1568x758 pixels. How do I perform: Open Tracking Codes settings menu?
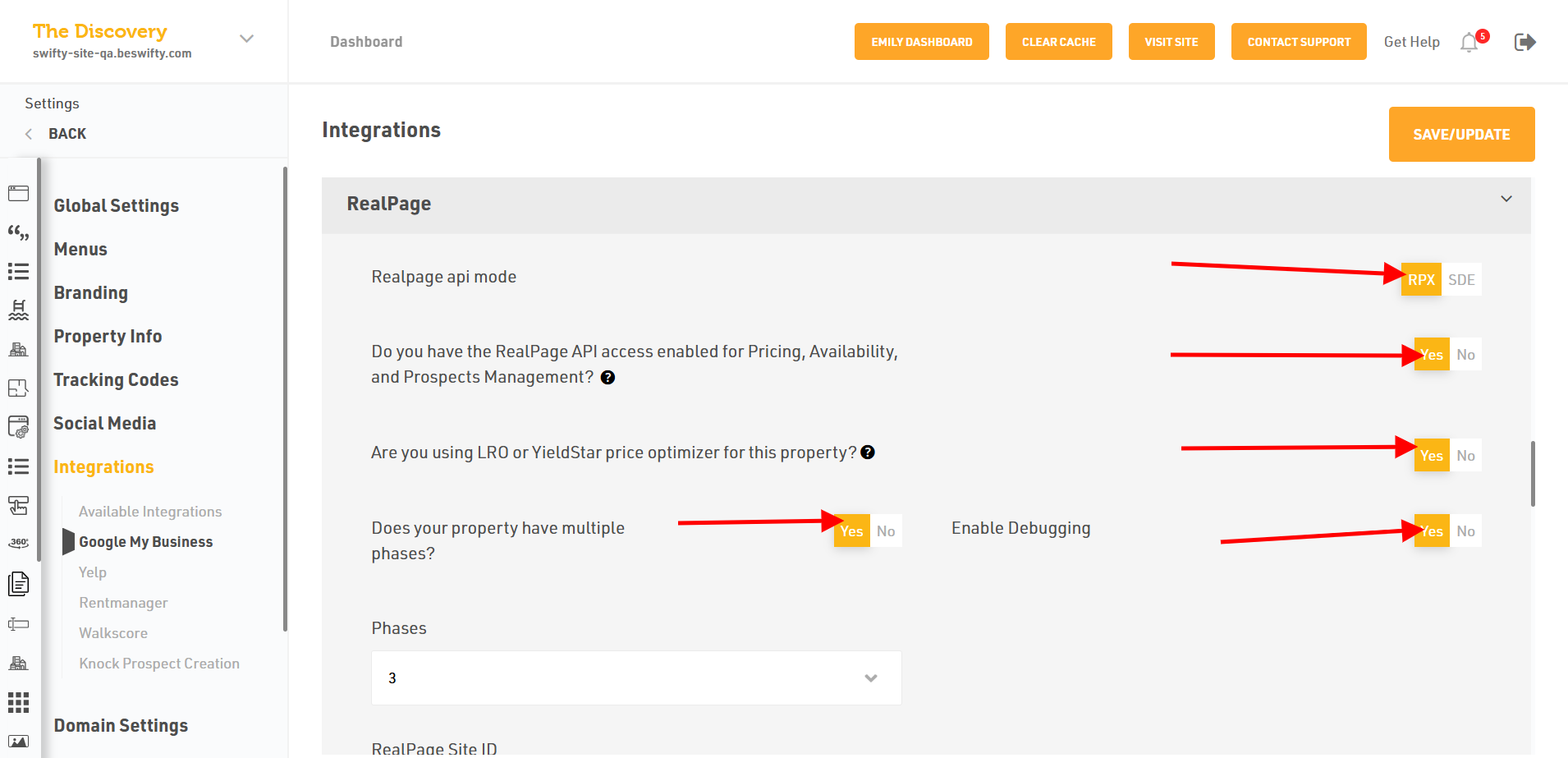[116, 379]
